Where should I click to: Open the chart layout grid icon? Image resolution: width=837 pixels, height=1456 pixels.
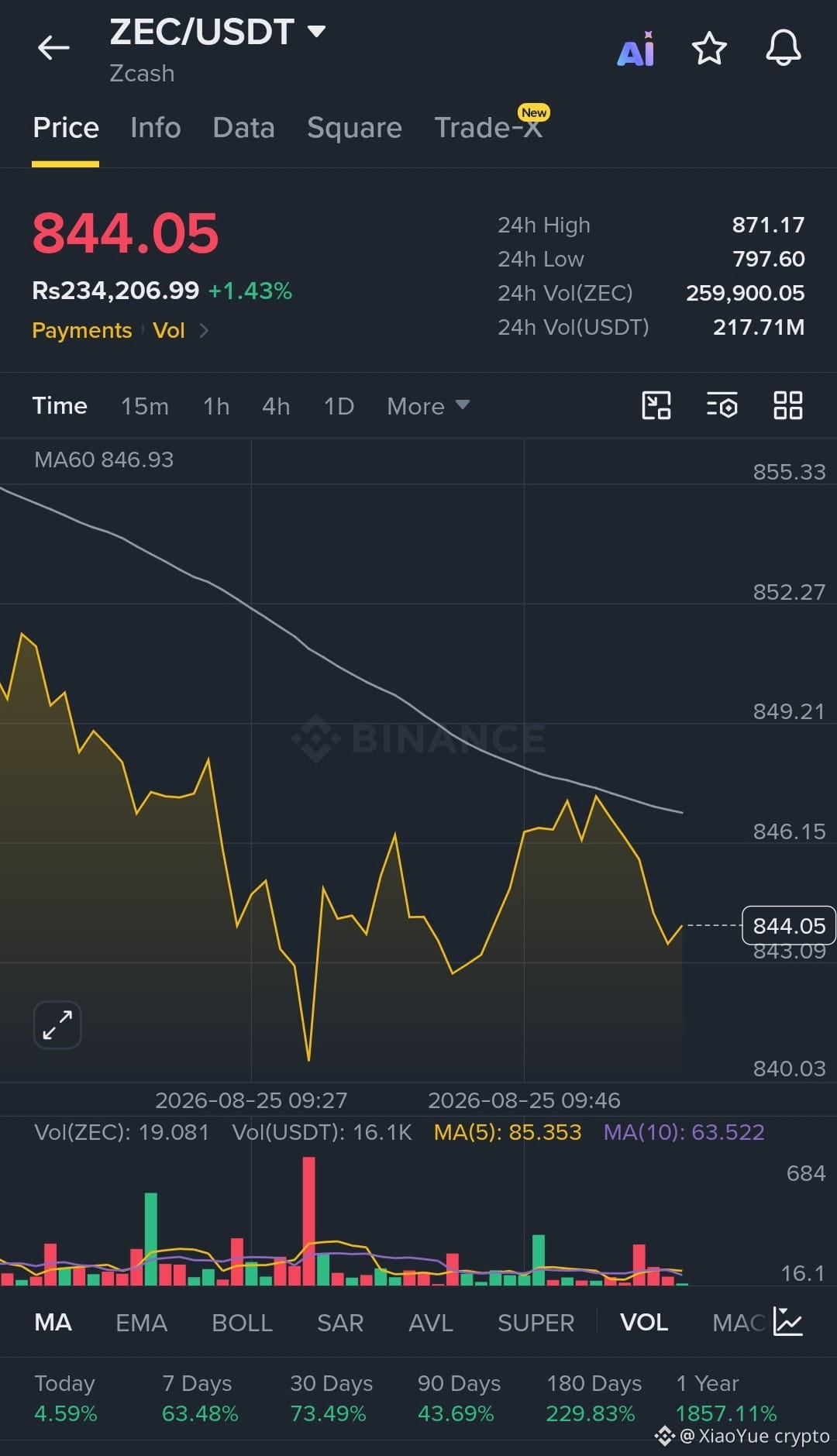click(x=788, y=405)
